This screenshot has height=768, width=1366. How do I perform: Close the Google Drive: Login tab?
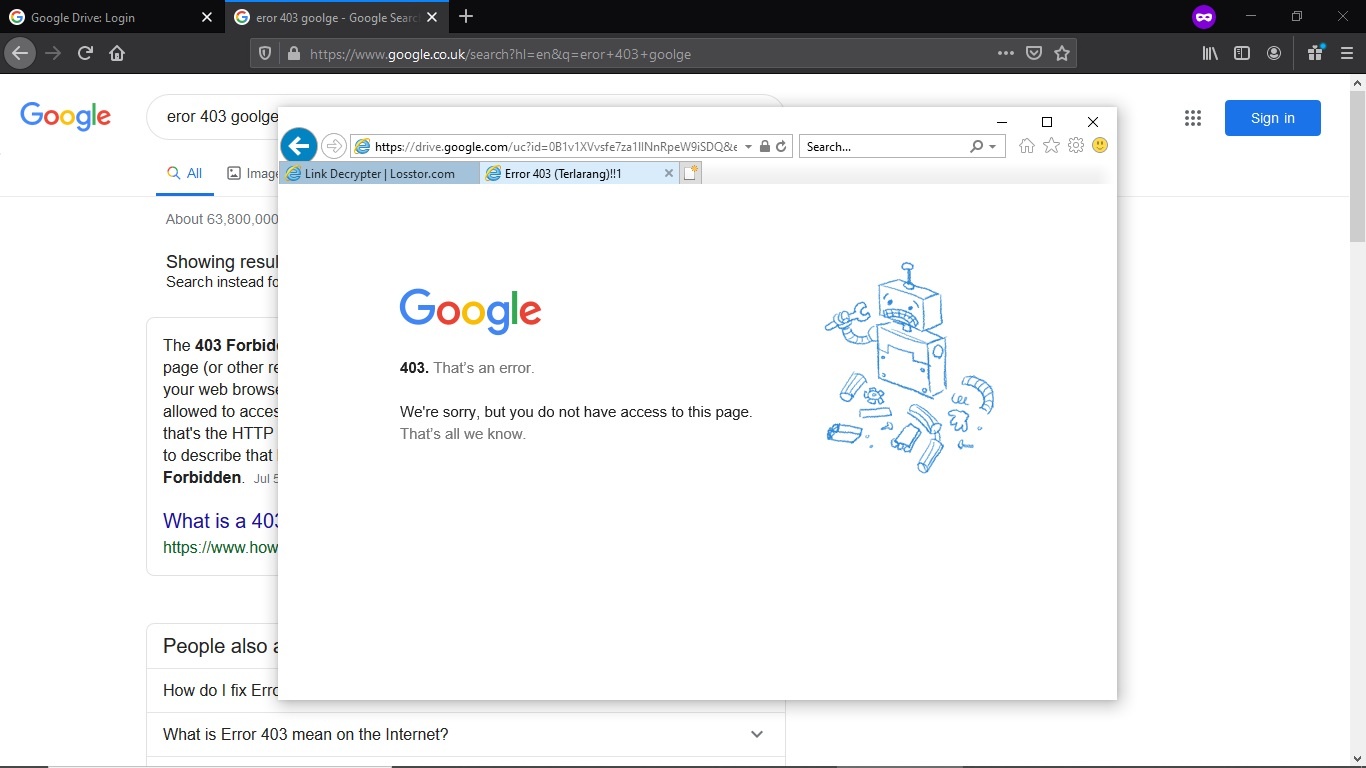[207, 17]
